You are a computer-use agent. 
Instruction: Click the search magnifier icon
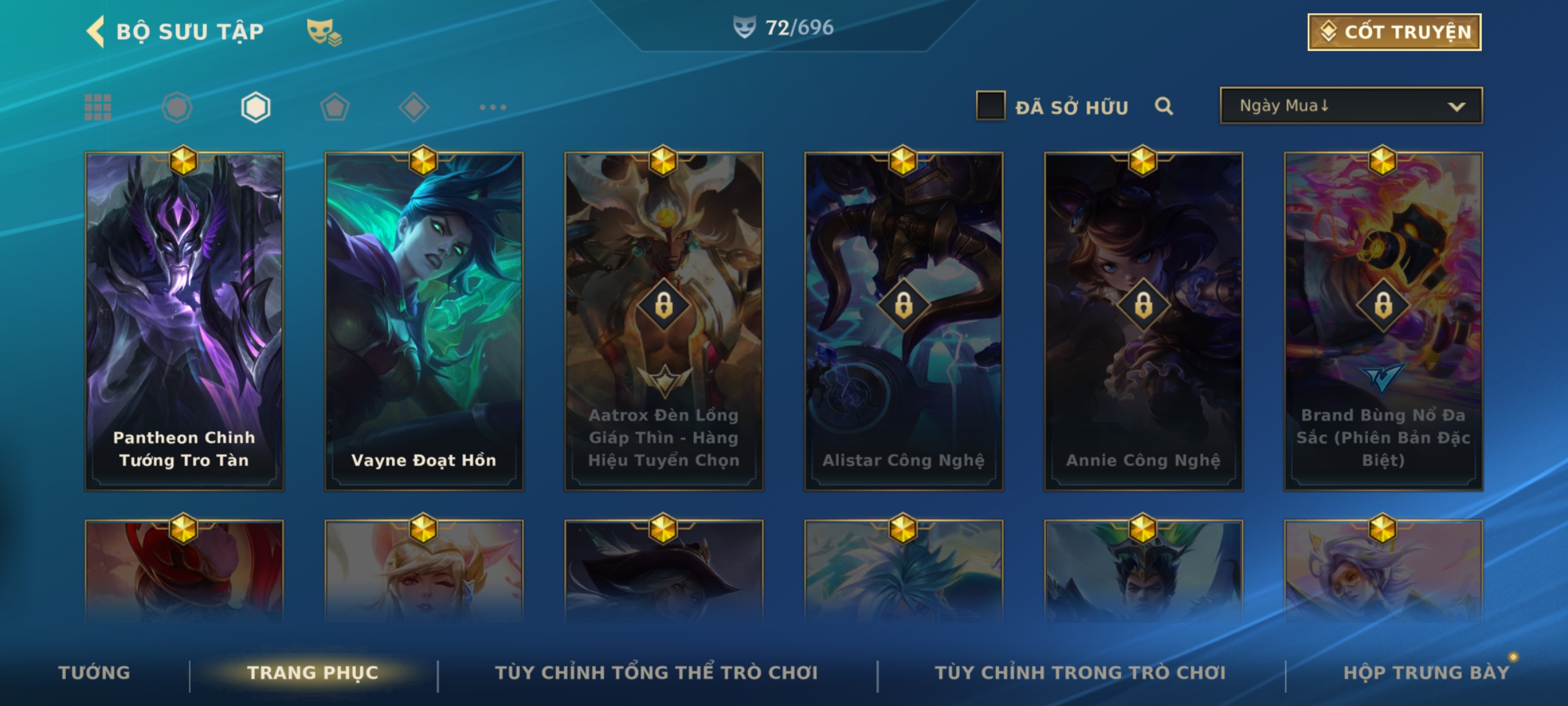1164,106
